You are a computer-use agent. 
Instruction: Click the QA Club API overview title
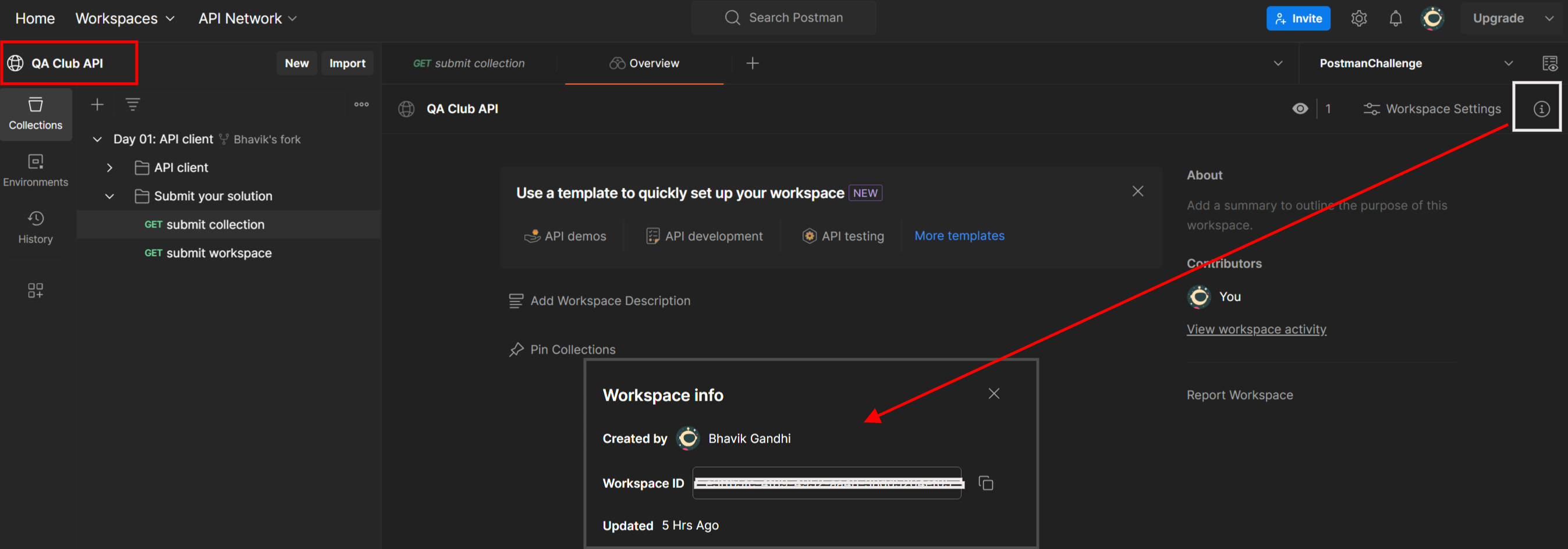coord(462,109)
